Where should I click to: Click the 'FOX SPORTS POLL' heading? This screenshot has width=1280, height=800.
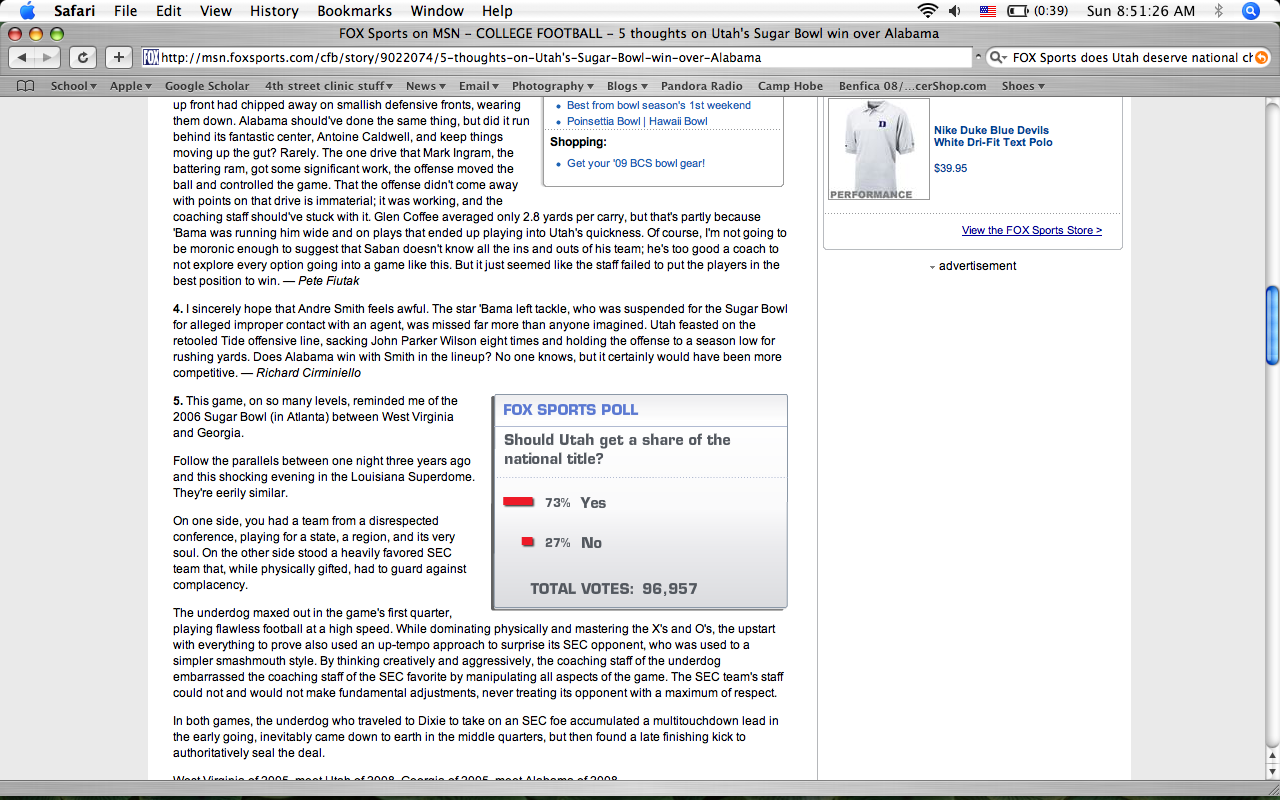pos(570,410)
